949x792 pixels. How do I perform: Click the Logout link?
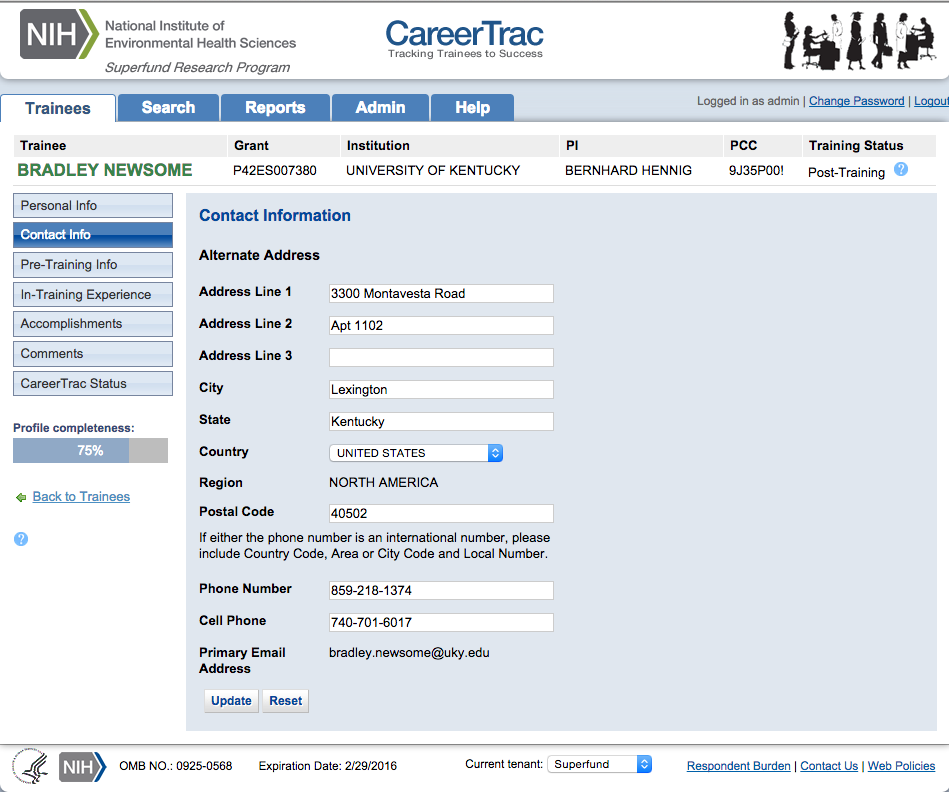(x=931, y=101)
